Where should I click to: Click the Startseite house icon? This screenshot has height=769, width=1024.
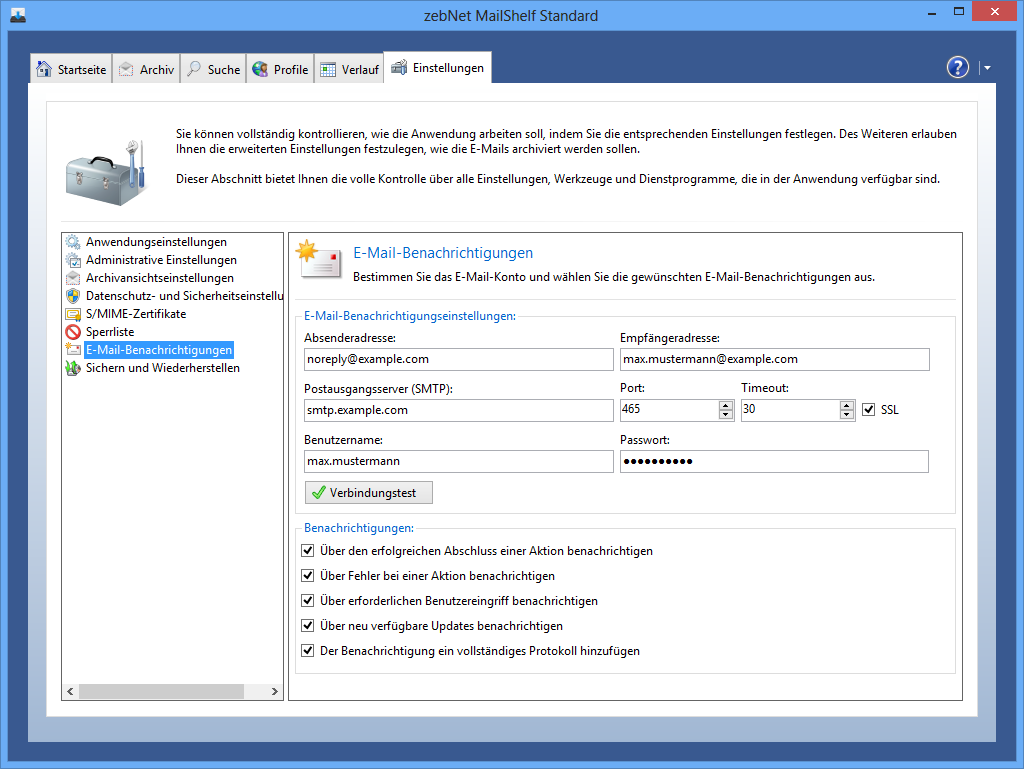44,69
